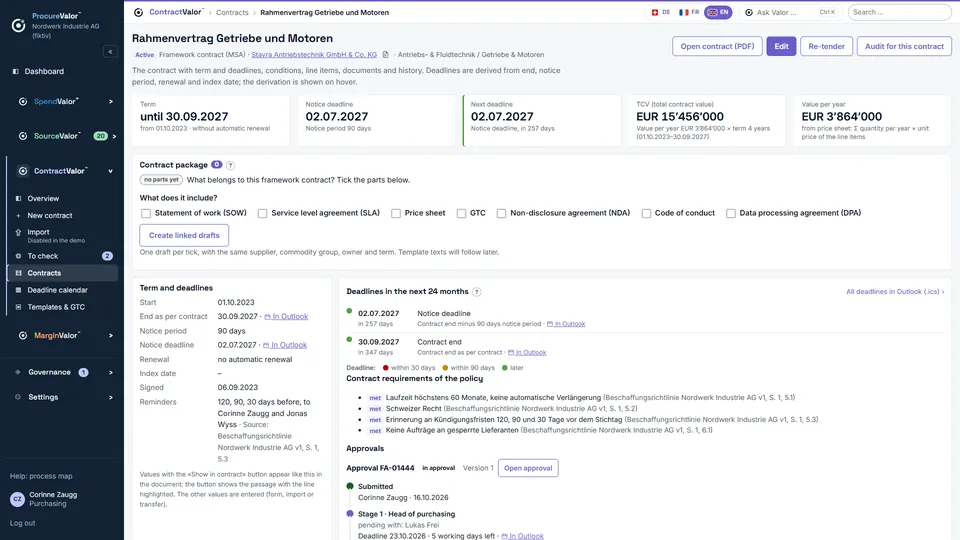The height and width of the screenshot is (540, 960).
Task: Click the Re-tender button
Action: pyautogui.click(x=826, y=47)
